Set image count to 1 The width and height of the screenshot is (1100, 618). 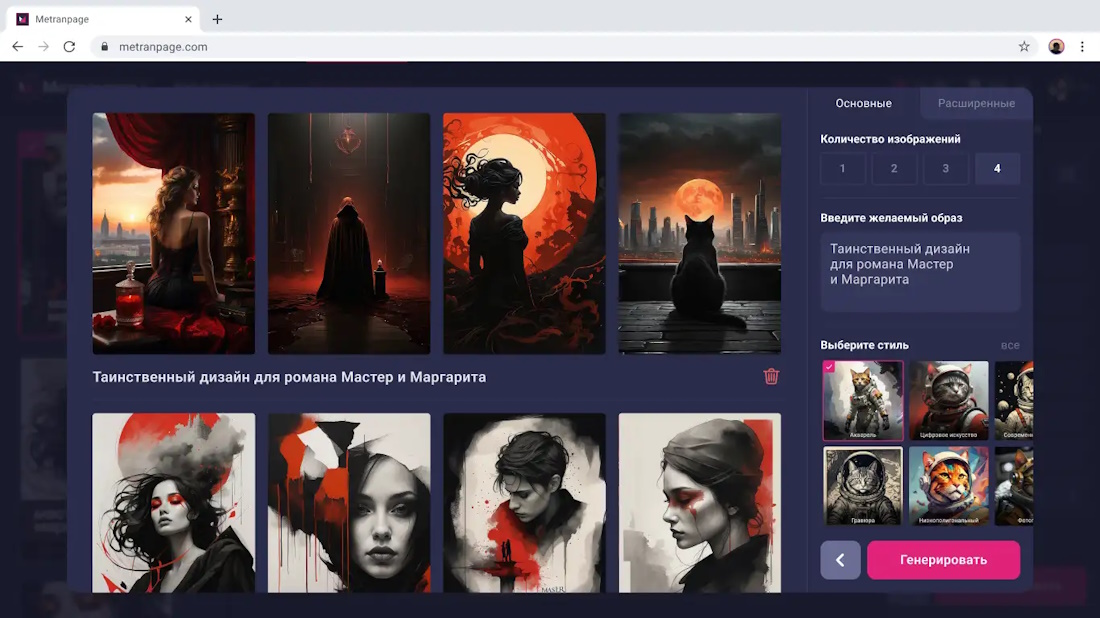point(842,169)
